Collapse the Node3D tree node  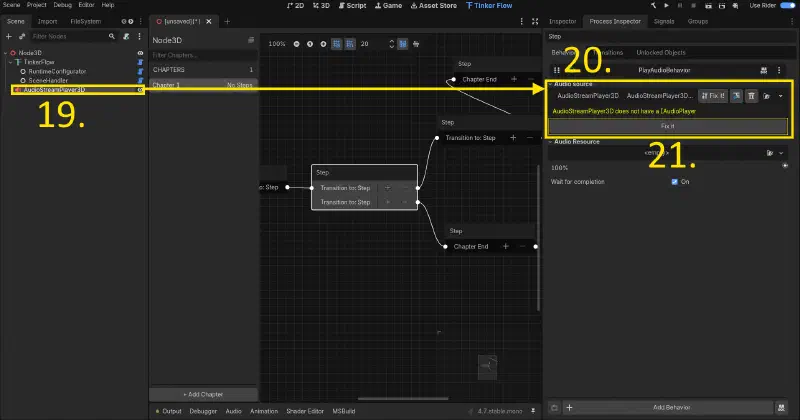pyautogui.click(x=6, y=53)
